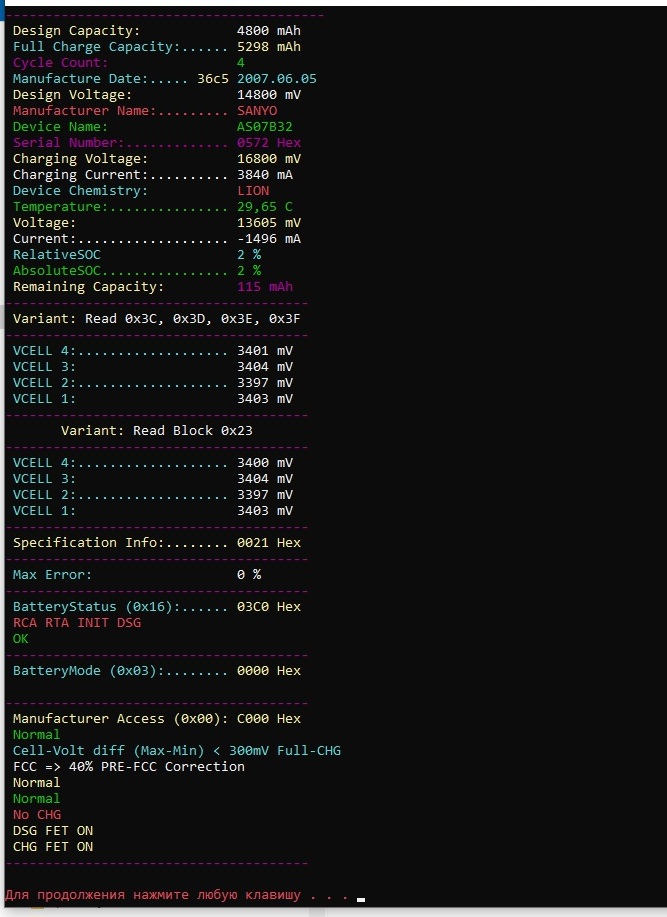Click the SANYO manufacturer name
Screen dimensions: 667x917
click(257, 111)
